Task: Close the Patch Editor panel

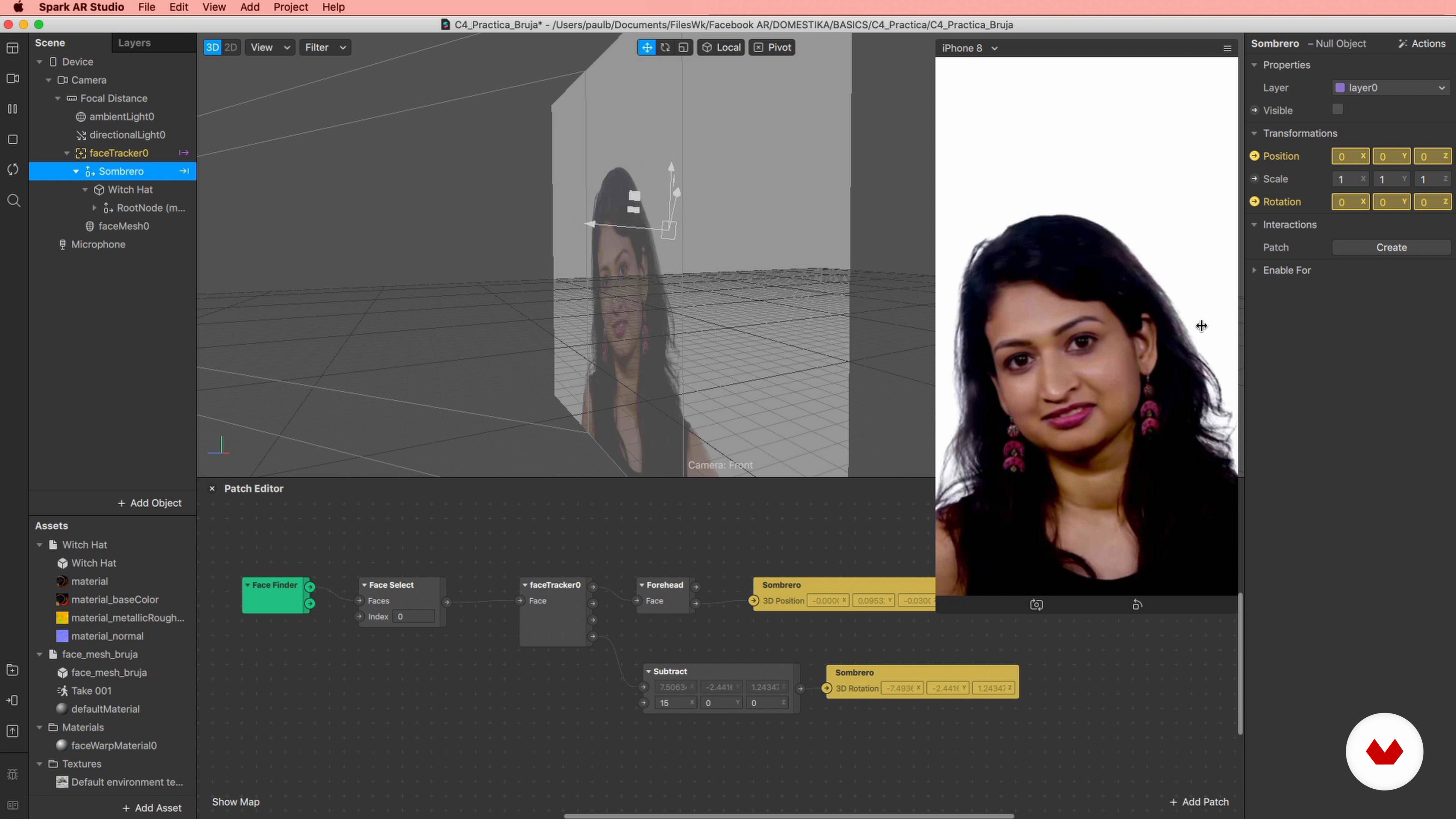Action: [212, 489]
